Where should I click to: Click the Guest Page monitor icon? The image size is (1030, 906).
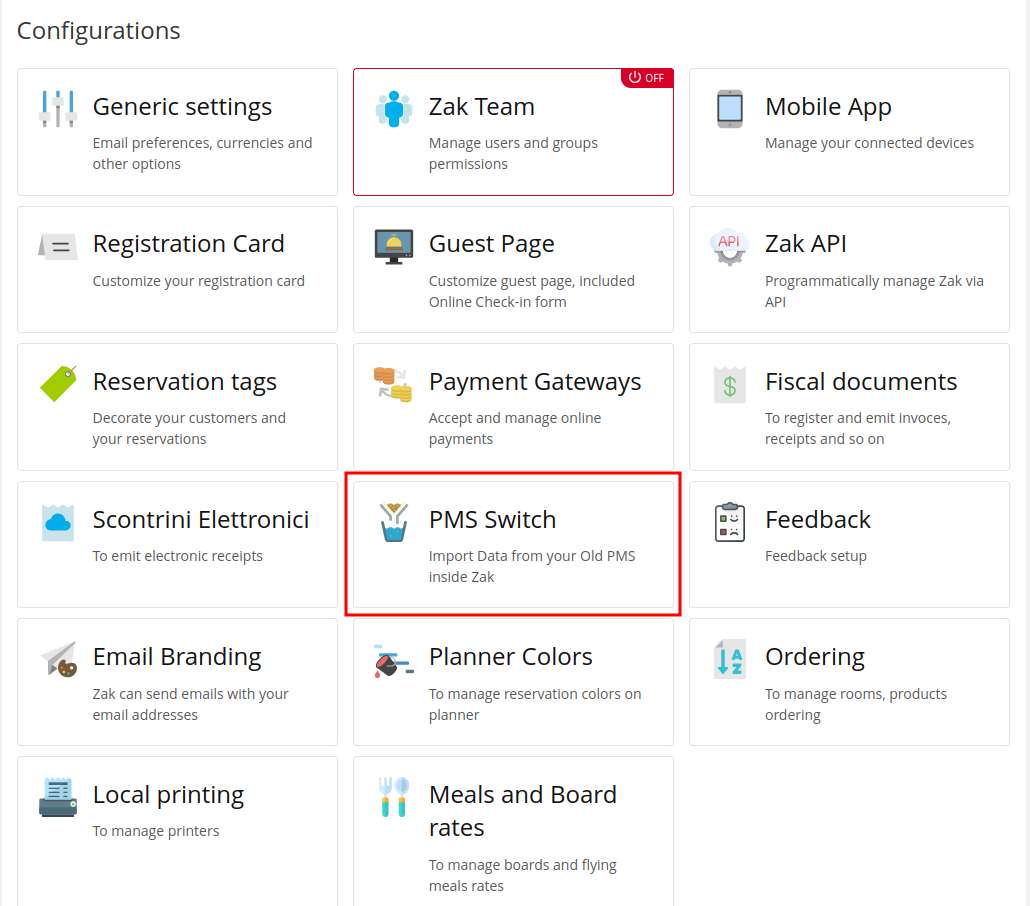click(394, 246)
